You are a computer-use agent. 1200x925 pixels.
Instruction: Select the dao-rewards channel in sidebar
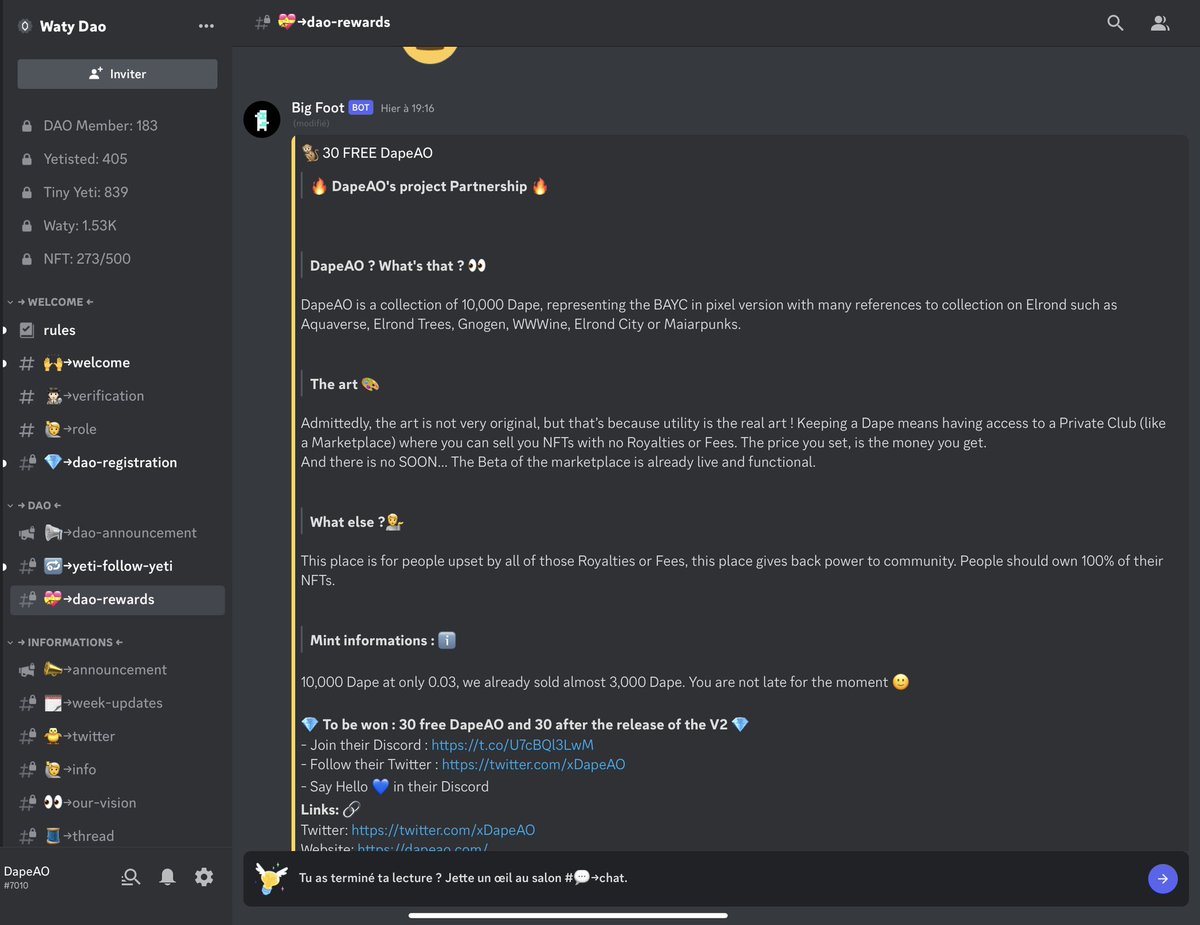point(117,600)
